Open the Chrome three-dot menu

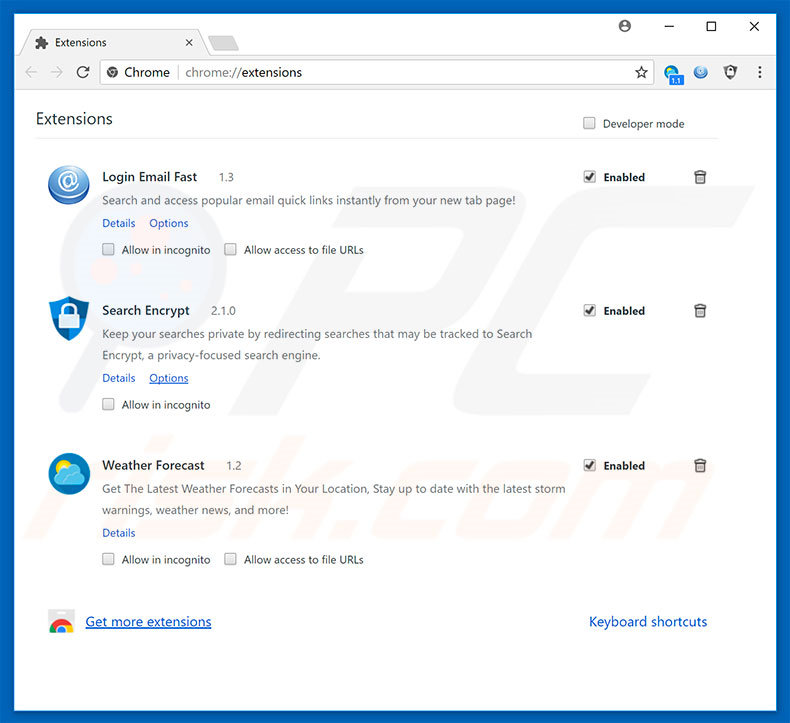[759, 73]
